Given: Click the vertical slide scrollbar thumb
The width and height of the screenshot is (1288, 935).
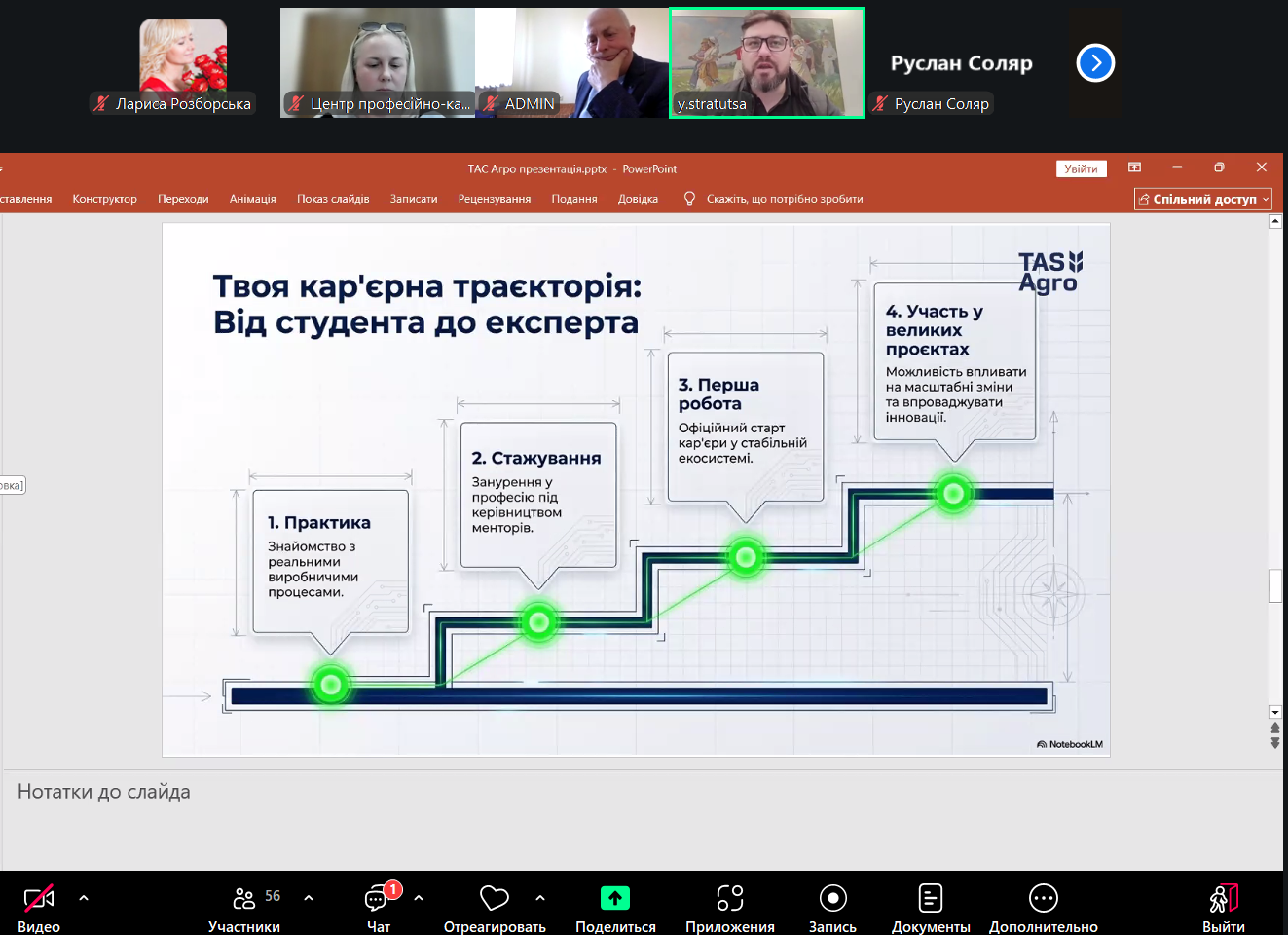Looking at the screenshot, I should 1274,586.
